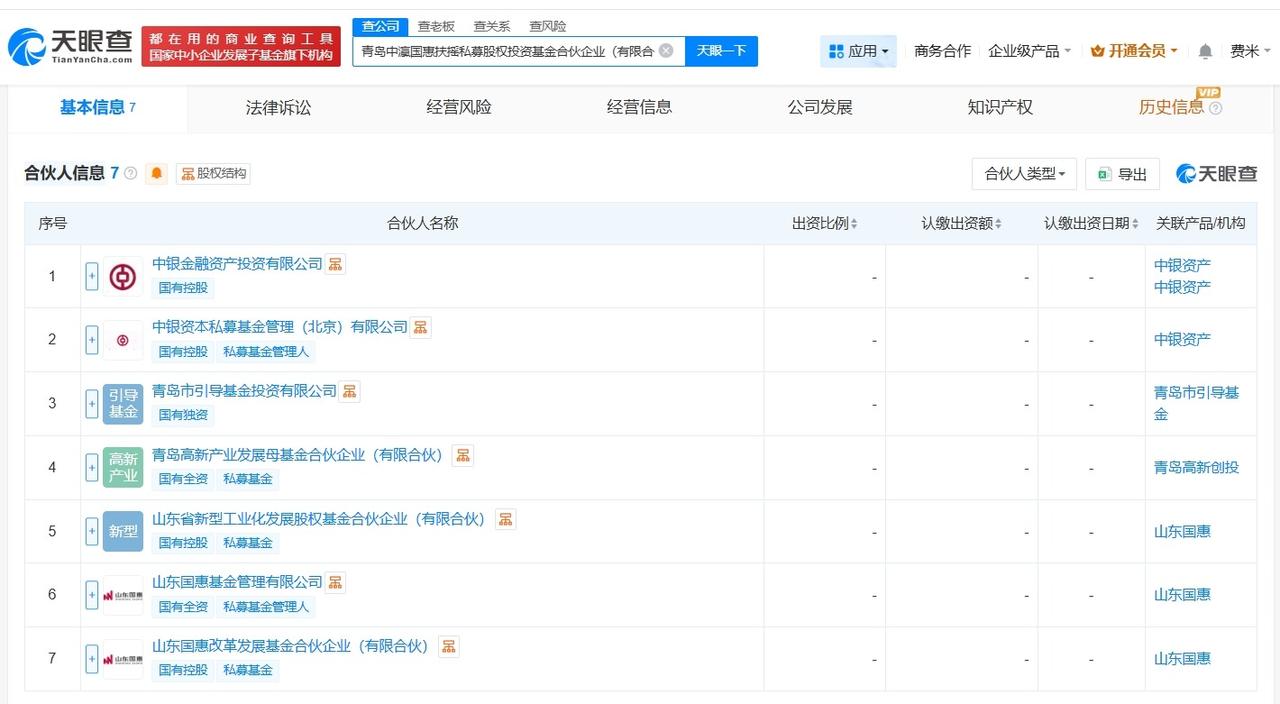Open equity structure icon for 中银资本私募基金管理（北京）有限公司
Image resolution: width=1280 pixels, height=704 pixels.
click(x=421, y=327)
